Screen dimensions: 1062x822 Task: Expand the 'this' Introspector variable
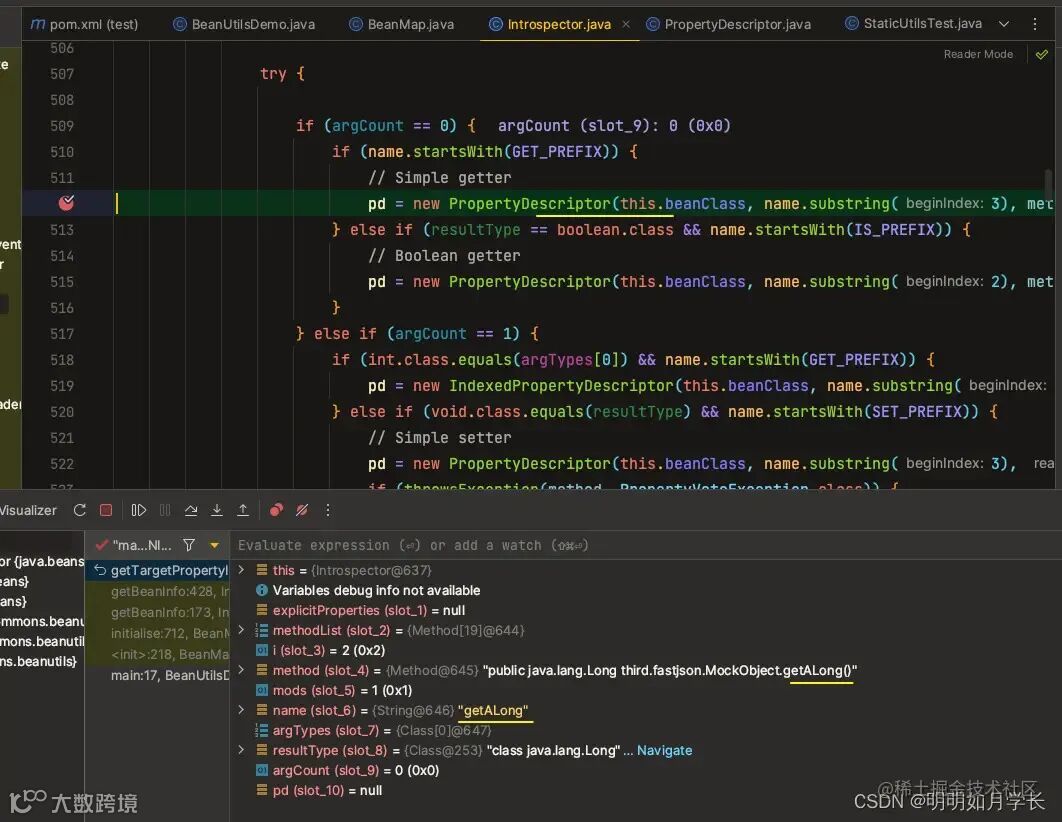tap(241, 570)
